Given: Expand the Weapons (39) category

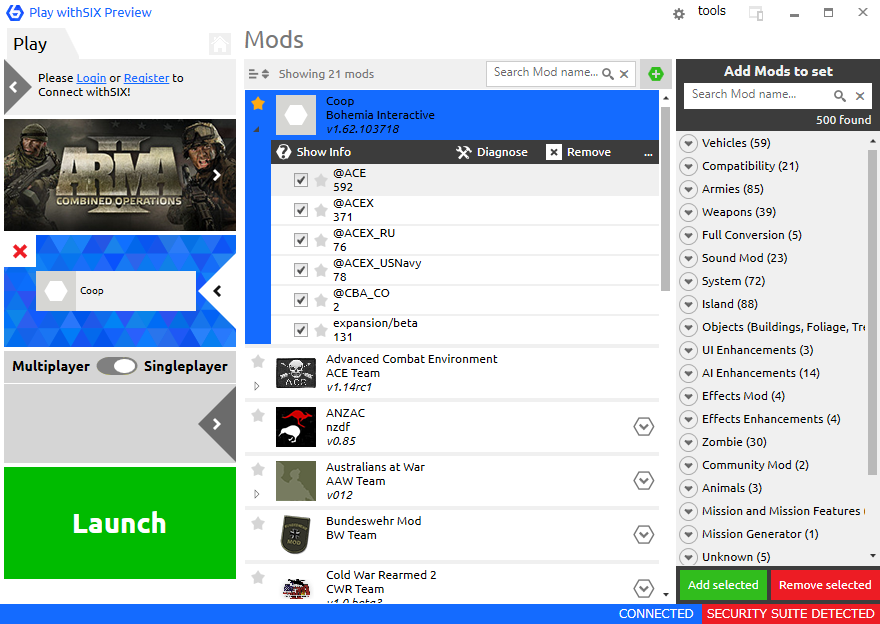Looking at the screenshot, I should click(688, 213).
